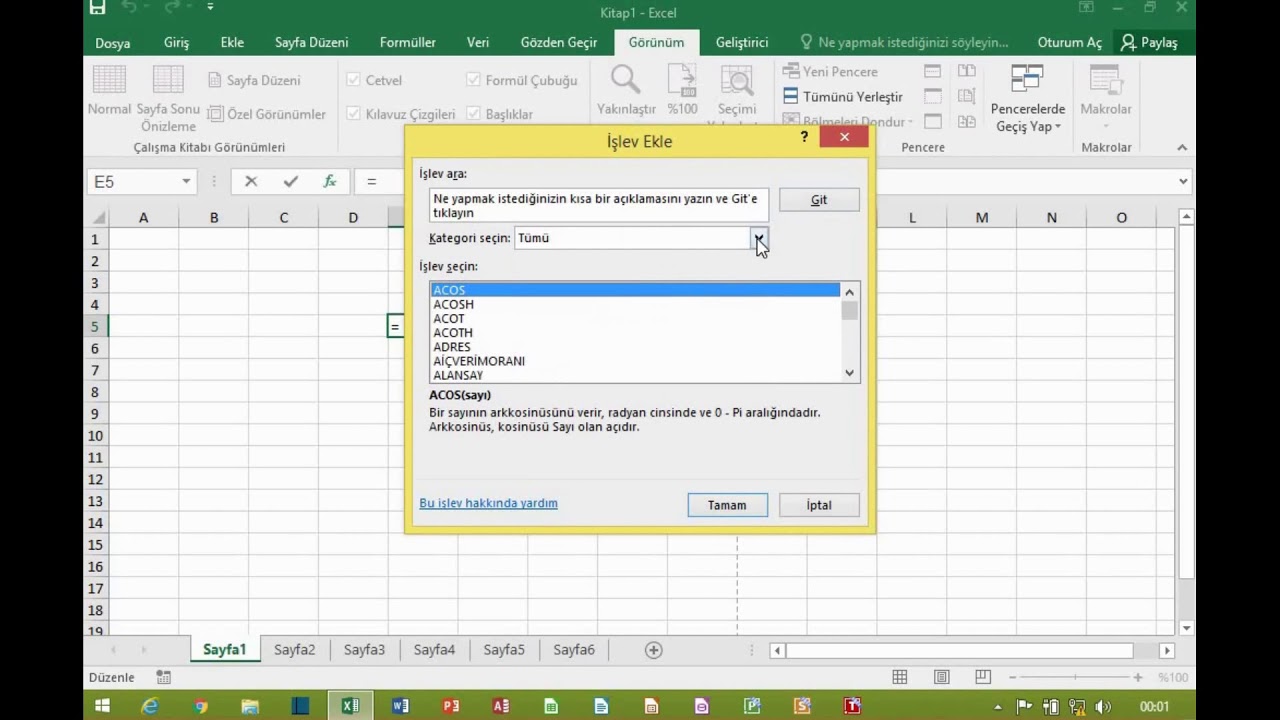Screen dimensions: 1280x720
Task: Open Bu işlev hakkında yardım link
Action: point(488,503)
